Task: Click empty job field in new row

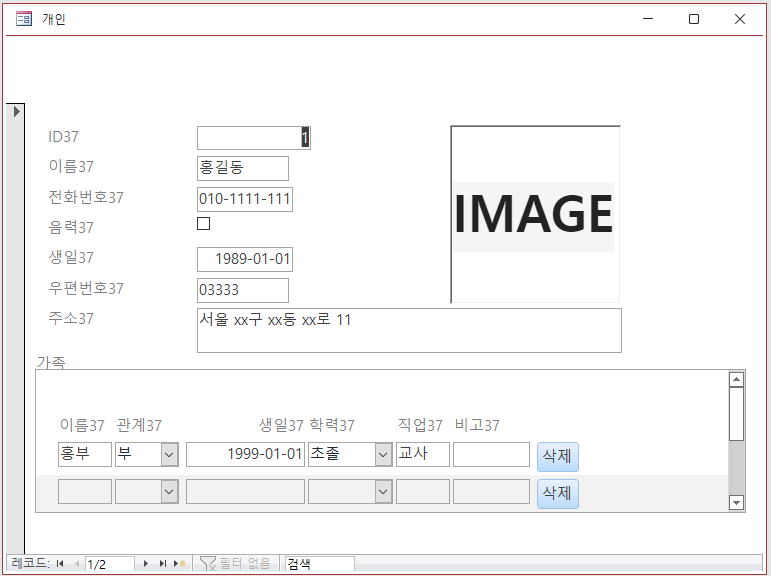Action: (422, 491)
